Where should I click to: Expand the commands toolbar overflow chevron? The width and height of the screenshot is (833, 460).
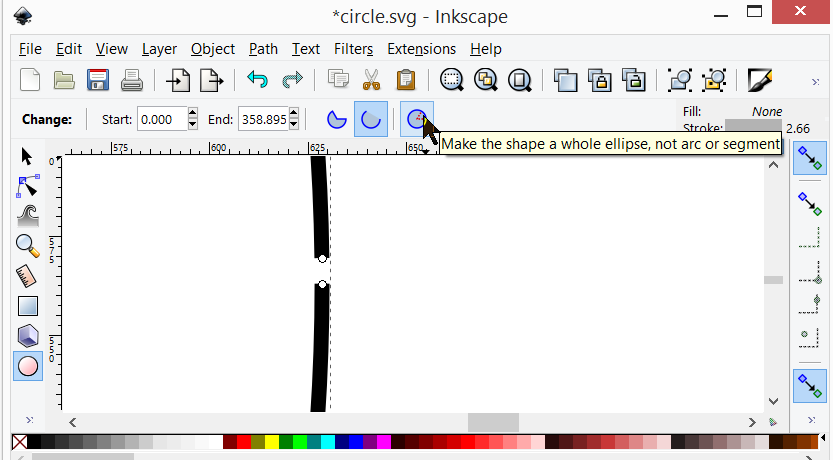coord(817,81)
